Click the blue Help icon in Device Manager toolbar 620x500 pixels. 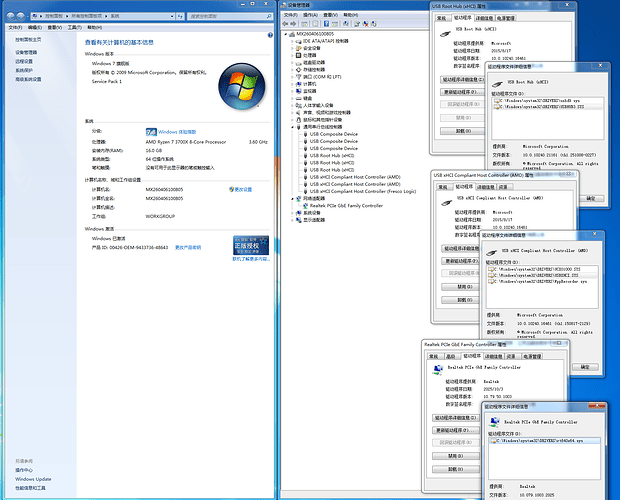coord(326,24)
